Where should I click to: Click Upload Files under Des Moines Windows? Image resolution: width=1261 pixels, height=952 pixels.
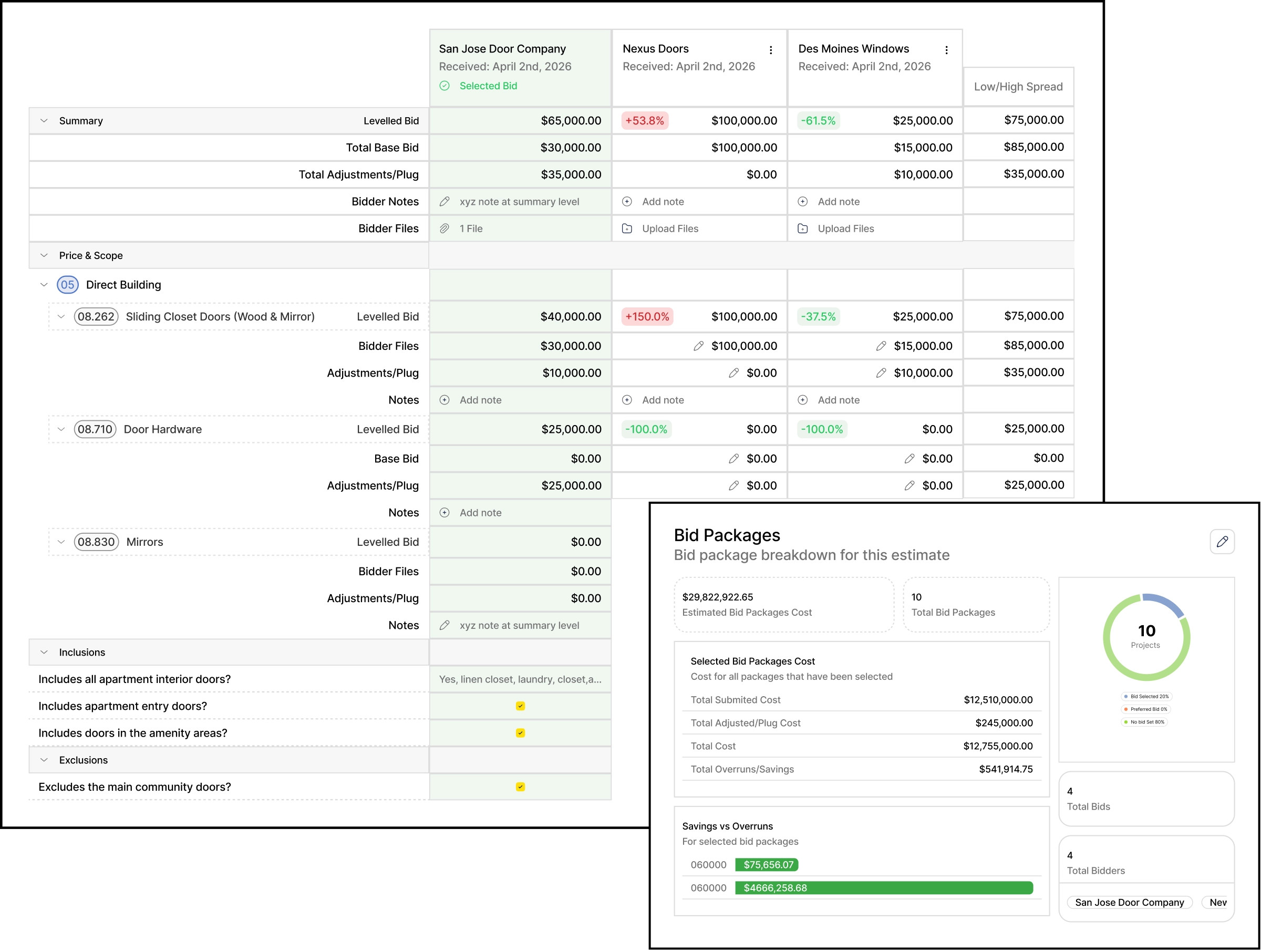pos(845,229)
